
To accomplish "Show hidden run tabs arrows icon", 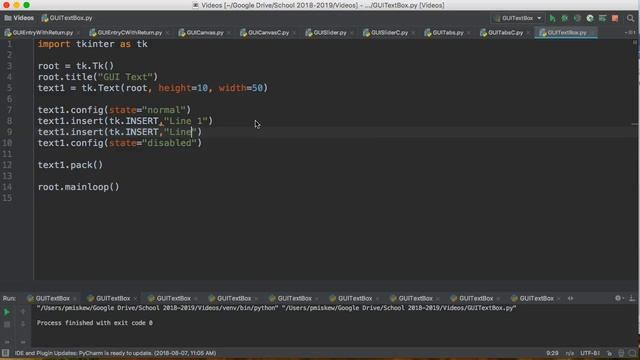I will pyautogui.click(x=570, y=298).
